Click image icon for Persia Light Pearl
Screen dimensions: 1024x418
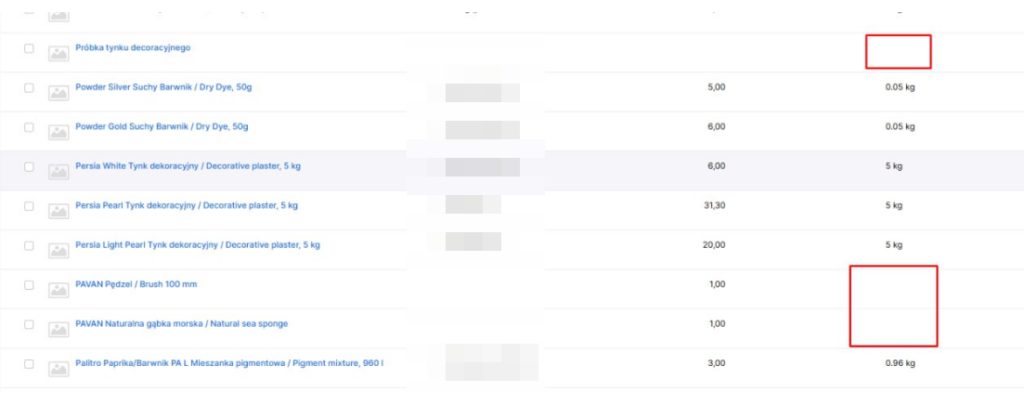pyautogui.click(x=58, y=247)
